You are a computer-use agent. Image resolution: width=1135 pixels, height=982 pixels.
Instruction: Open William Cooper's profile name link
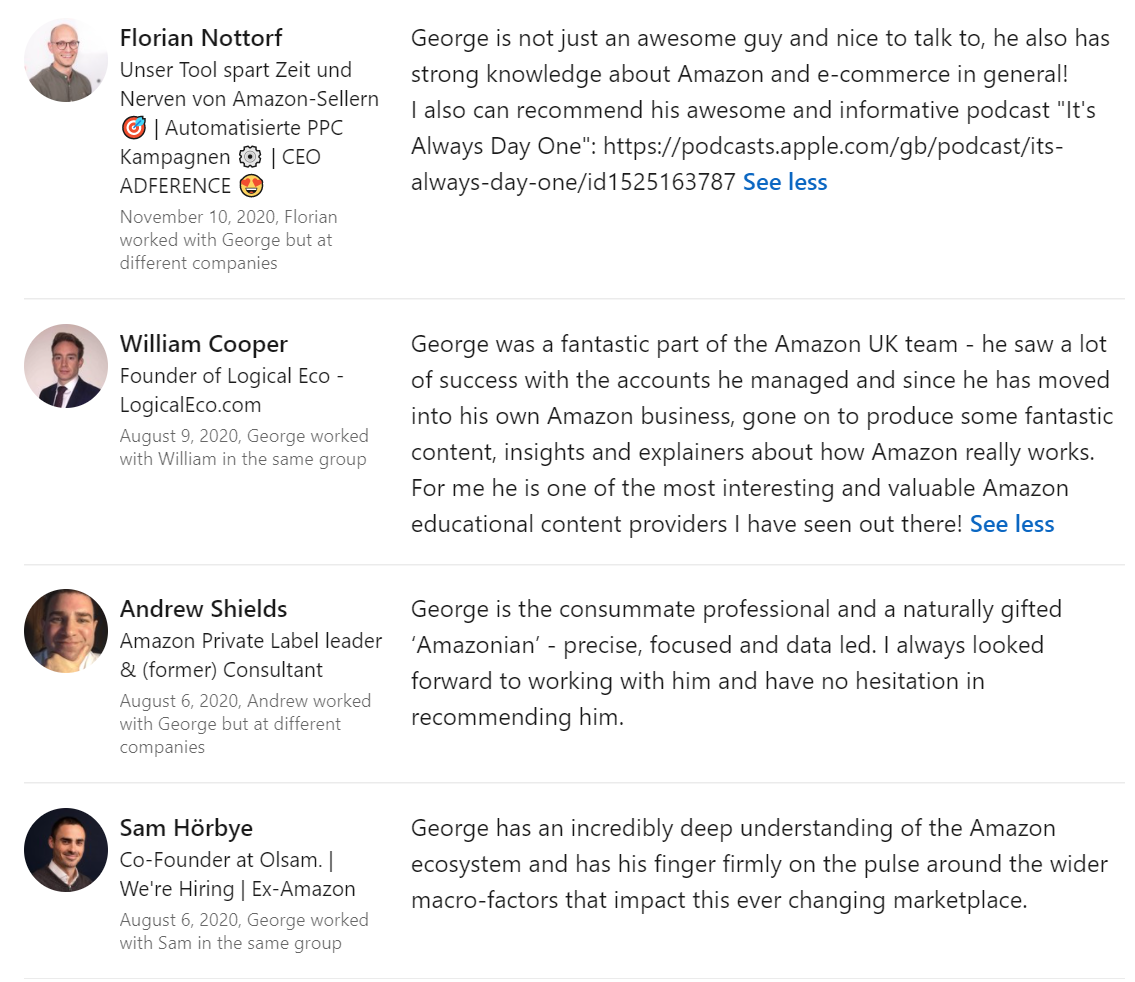[203, 344]
